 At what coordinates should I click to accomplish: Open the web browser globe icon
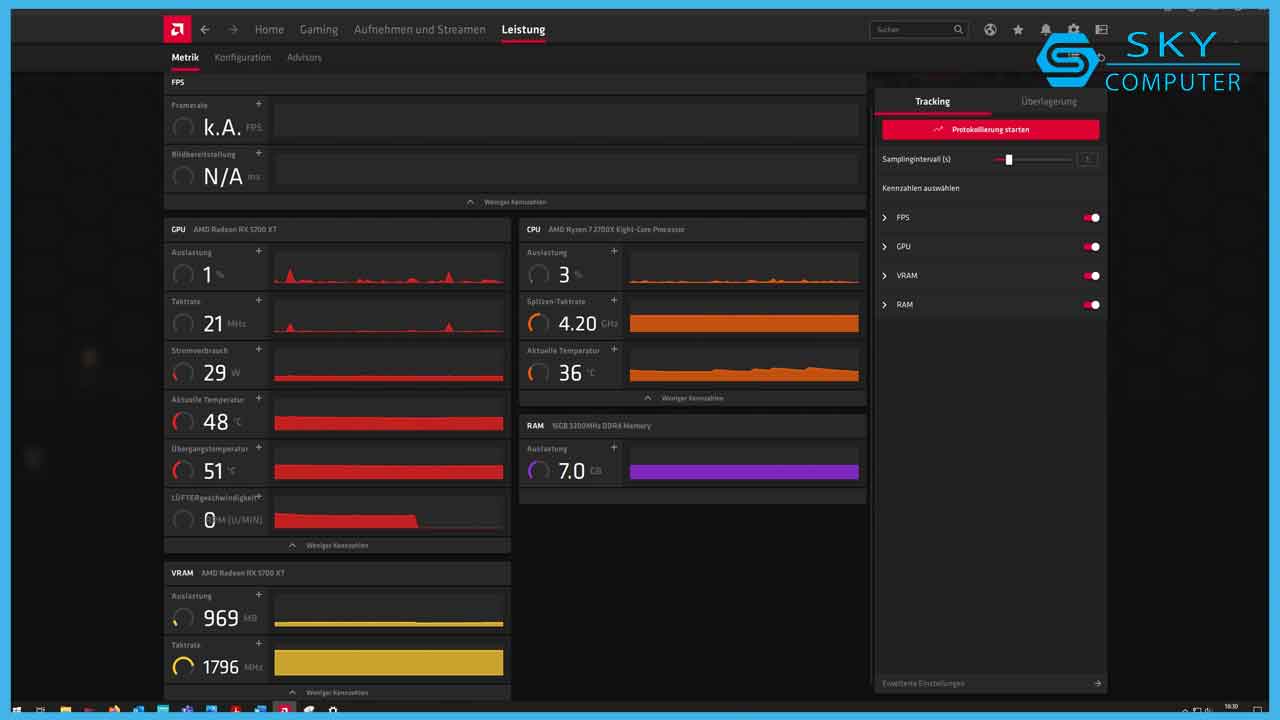tap(990, 30)
